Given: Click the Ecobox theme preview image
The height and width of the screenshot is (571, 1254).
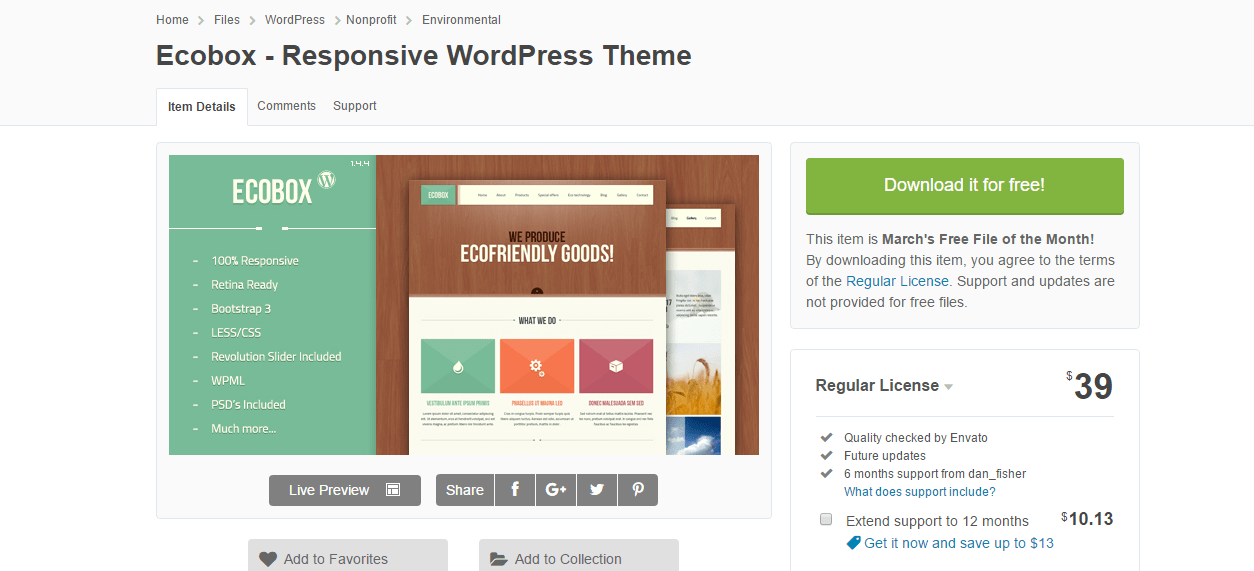Looking at the screenshot, I should 464,305.
